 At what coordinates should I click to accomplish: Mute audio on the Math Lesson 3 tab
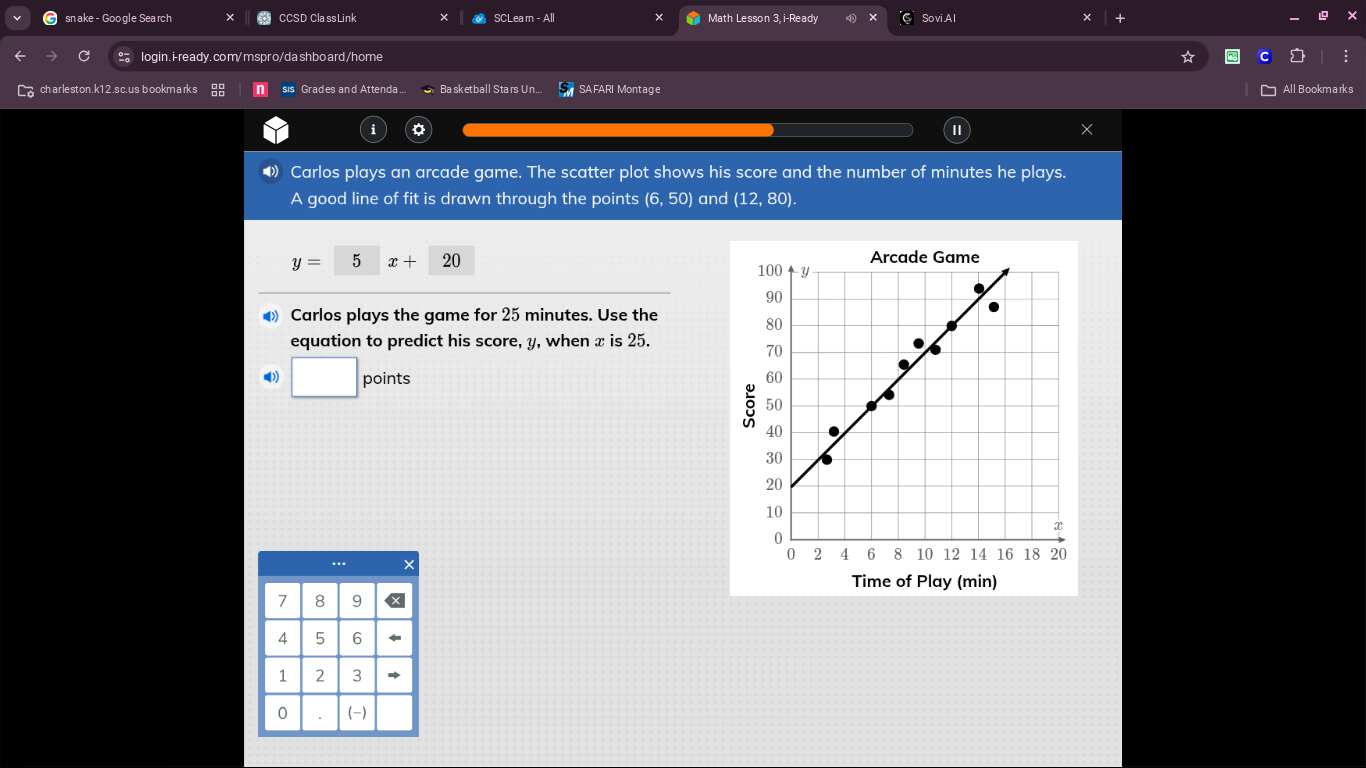coord(851,17)
